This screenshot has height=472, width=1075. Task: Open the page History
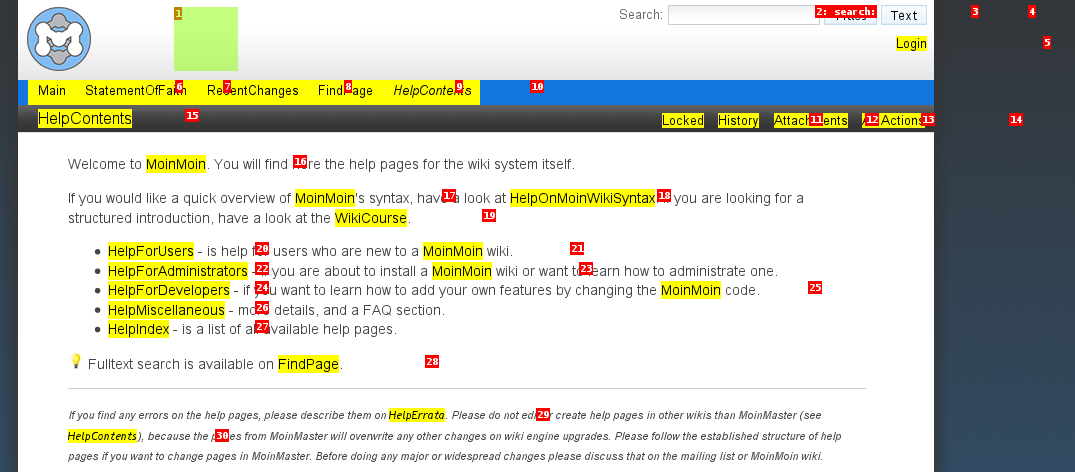[x=738, y=121]
